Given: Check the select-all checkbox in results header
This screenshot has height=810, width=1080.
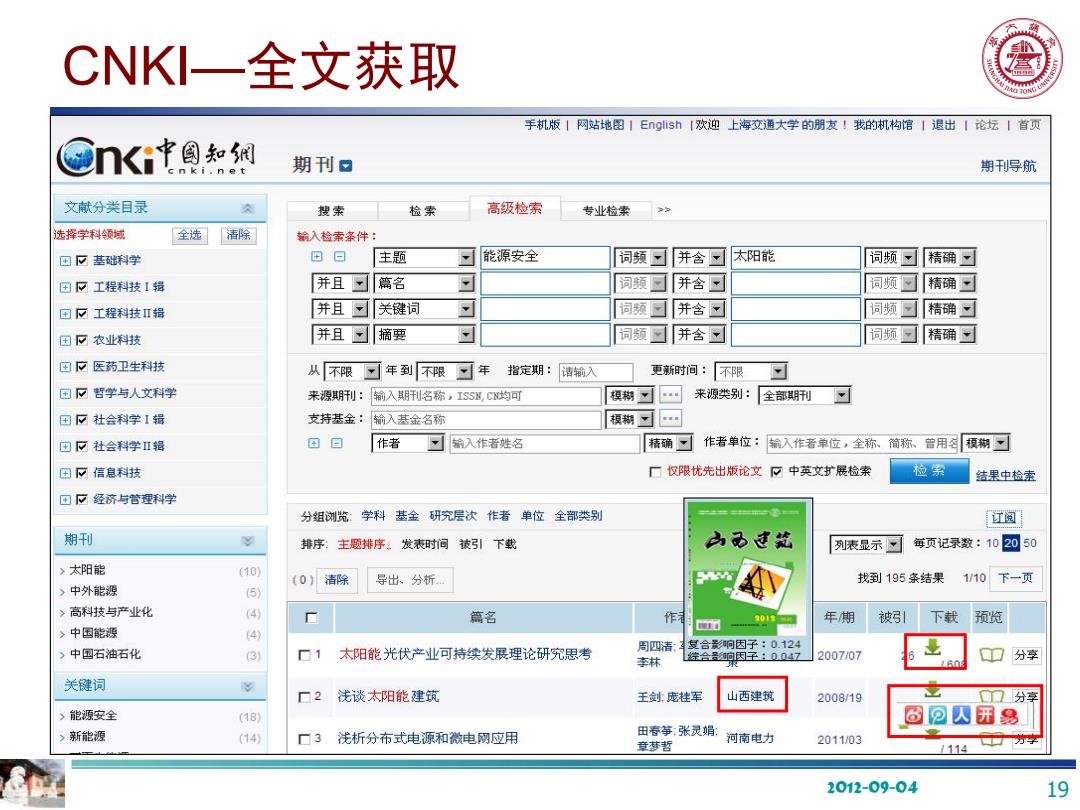Looking at the screenshot, I should point(311,618).
